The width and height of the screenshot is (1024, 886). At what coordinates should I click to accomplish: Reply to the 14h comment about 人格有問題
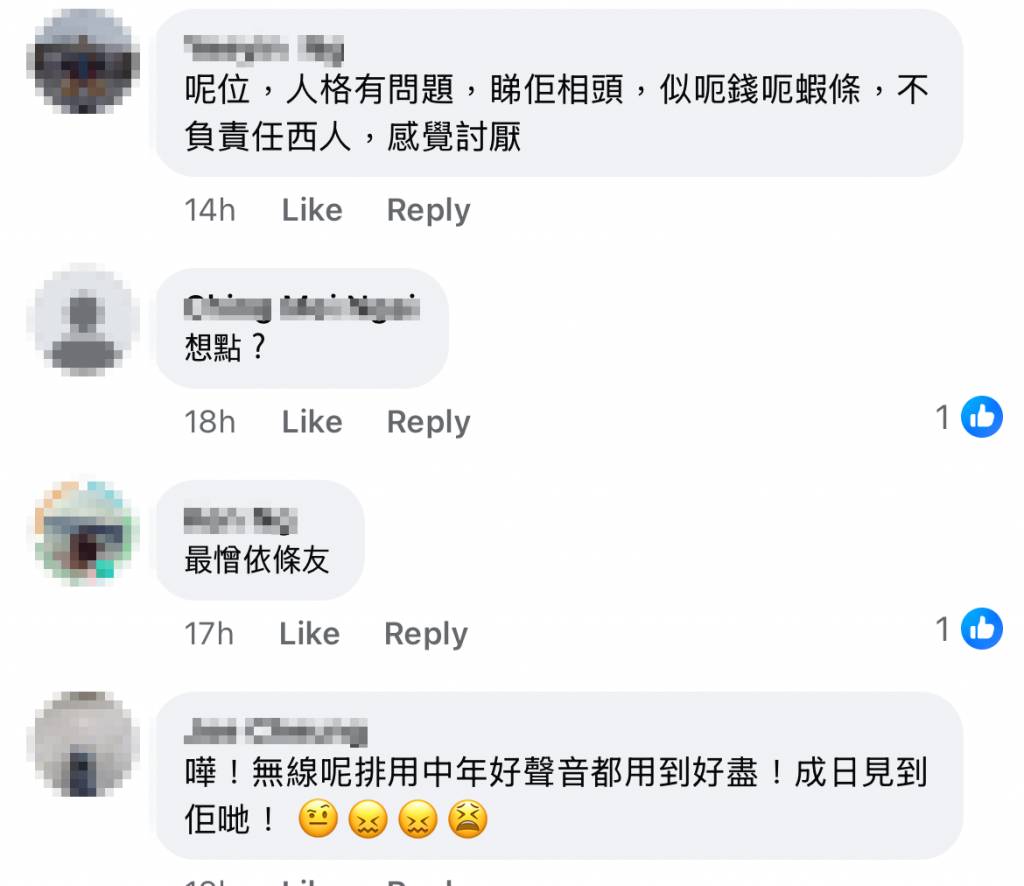click(x=428, y=210)
